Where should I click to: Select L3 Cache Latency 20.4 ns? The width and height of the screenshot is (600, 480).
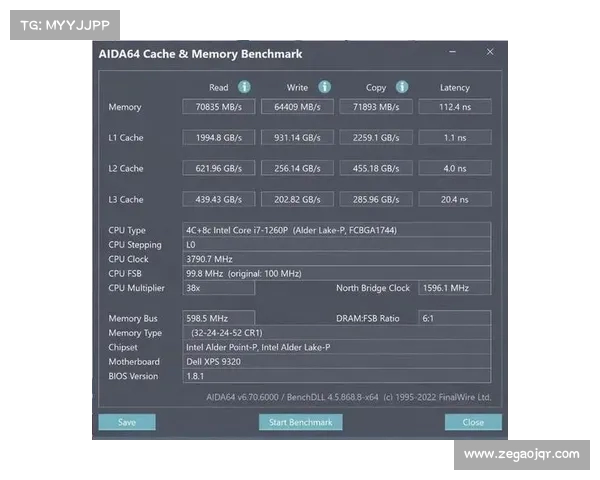coord(455,199)
